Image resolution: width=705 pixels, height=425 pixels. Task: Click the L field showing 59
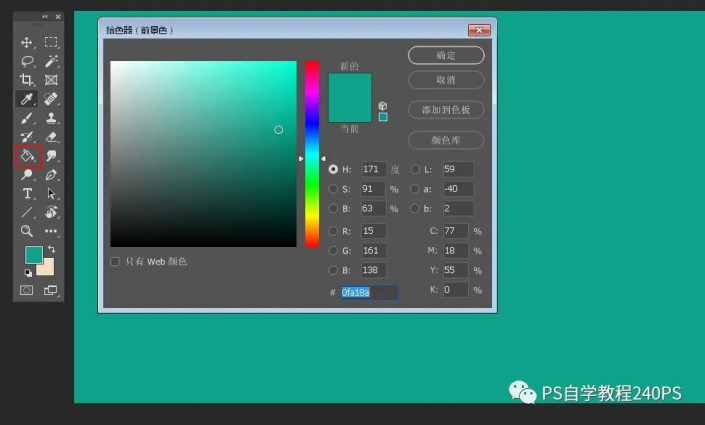[x=458, y=169]
